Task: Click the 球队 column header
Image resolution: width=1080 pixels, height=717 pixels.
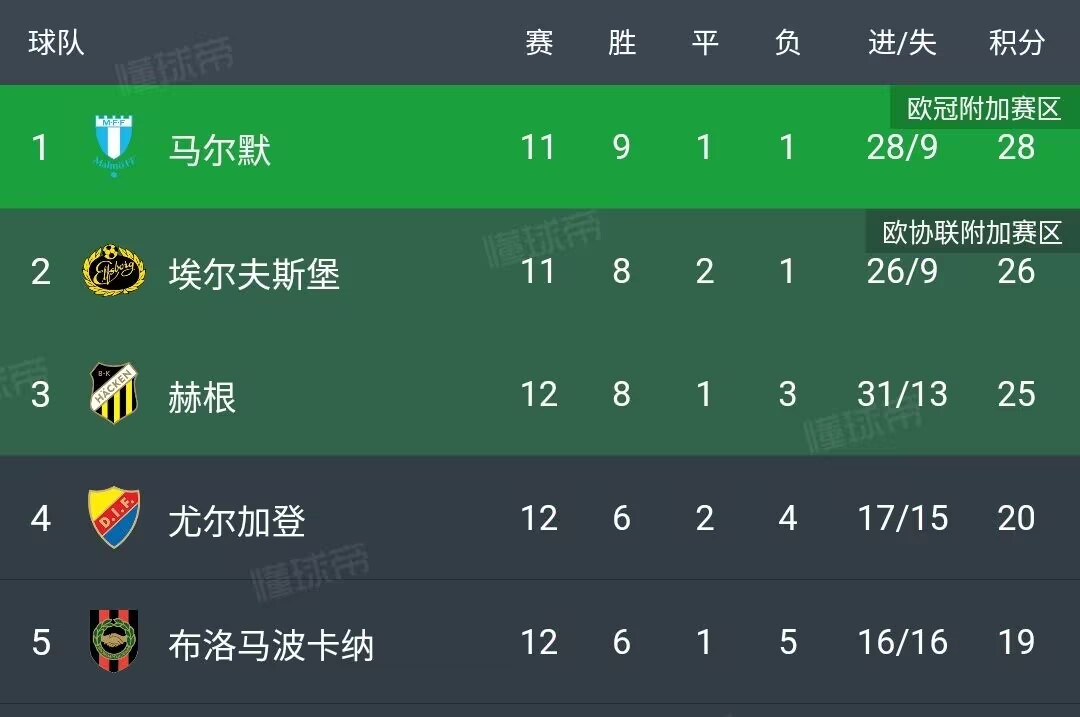Action: click(x=56, y=43)
